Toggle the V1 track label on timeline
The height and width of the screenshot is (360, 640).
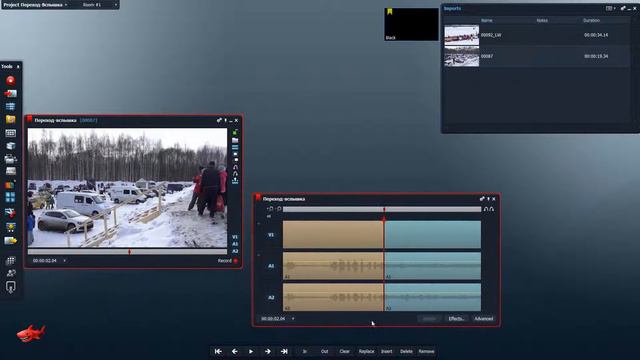(271, 235)
